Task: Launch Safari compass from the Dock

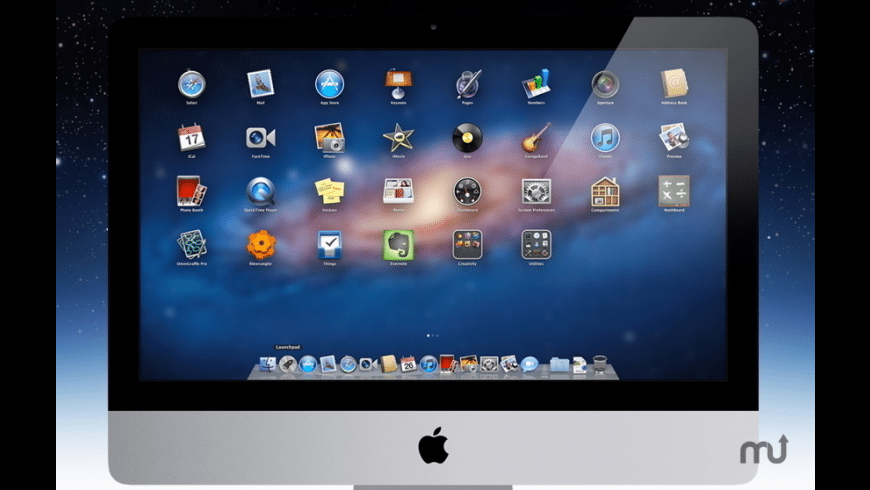Action: pyautogui.click(x=348, y=364)
